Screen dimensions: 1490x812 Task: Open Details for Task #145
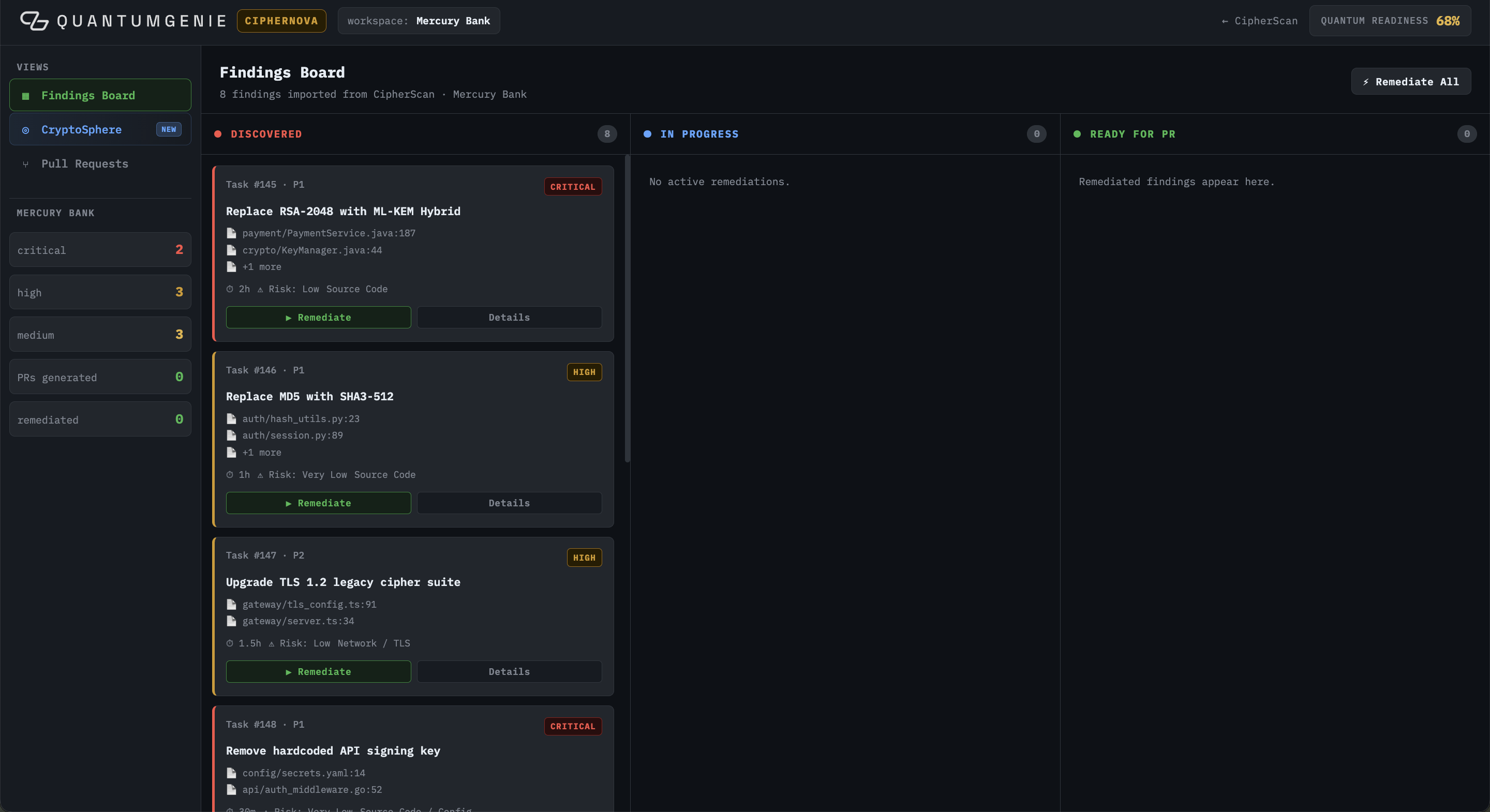[x=509, y=318]
